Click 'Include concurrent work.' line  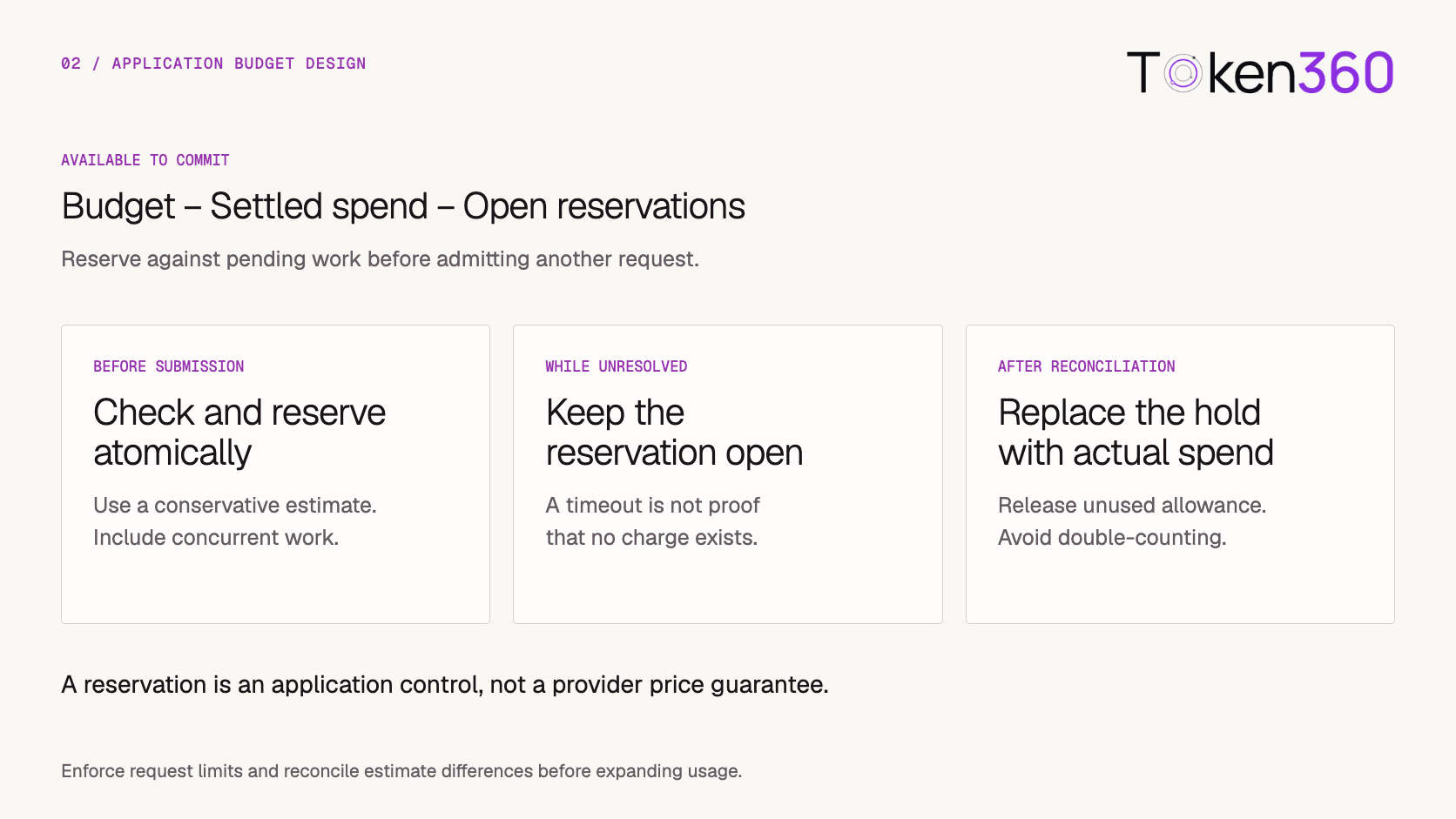pyautogui.click(x=216, y=538)
